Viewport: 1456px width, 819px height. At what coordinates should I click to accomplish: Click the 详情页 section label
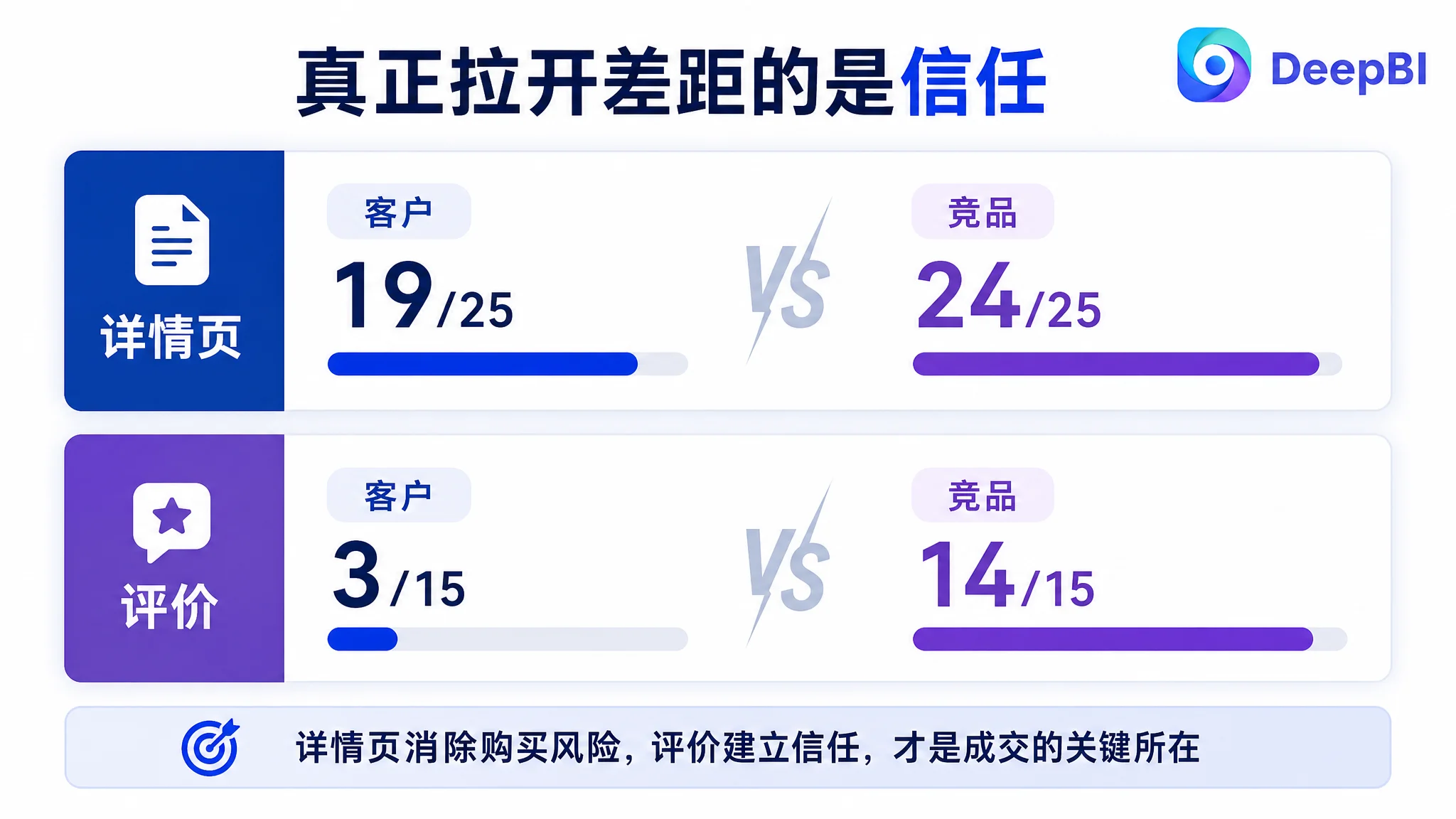point(171,336)
